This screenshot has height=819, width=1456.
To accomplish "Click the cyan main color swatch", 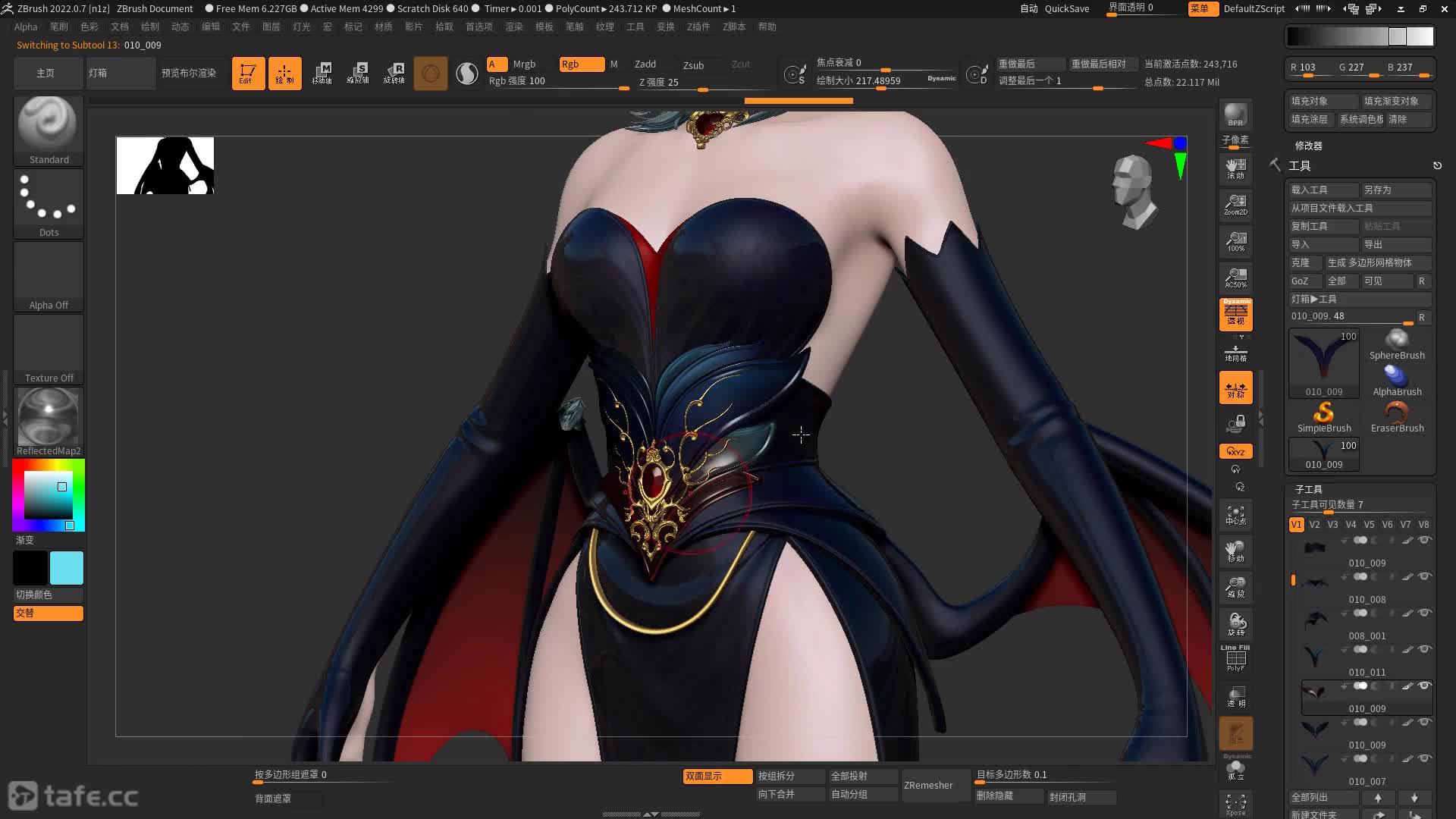I will pos(67,568).
